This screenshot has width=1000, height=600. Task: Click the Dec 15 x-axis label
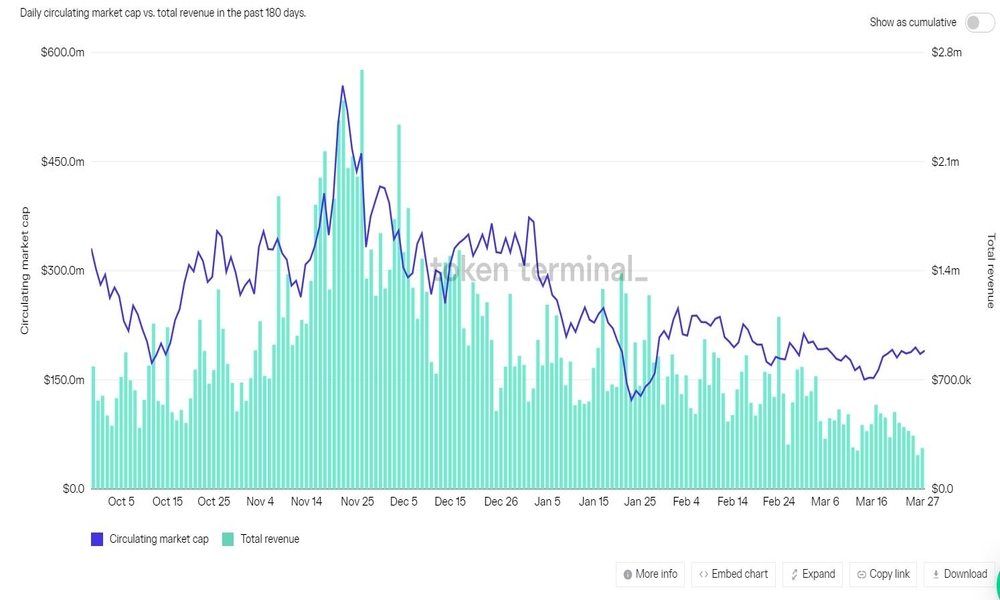point(450,502)
